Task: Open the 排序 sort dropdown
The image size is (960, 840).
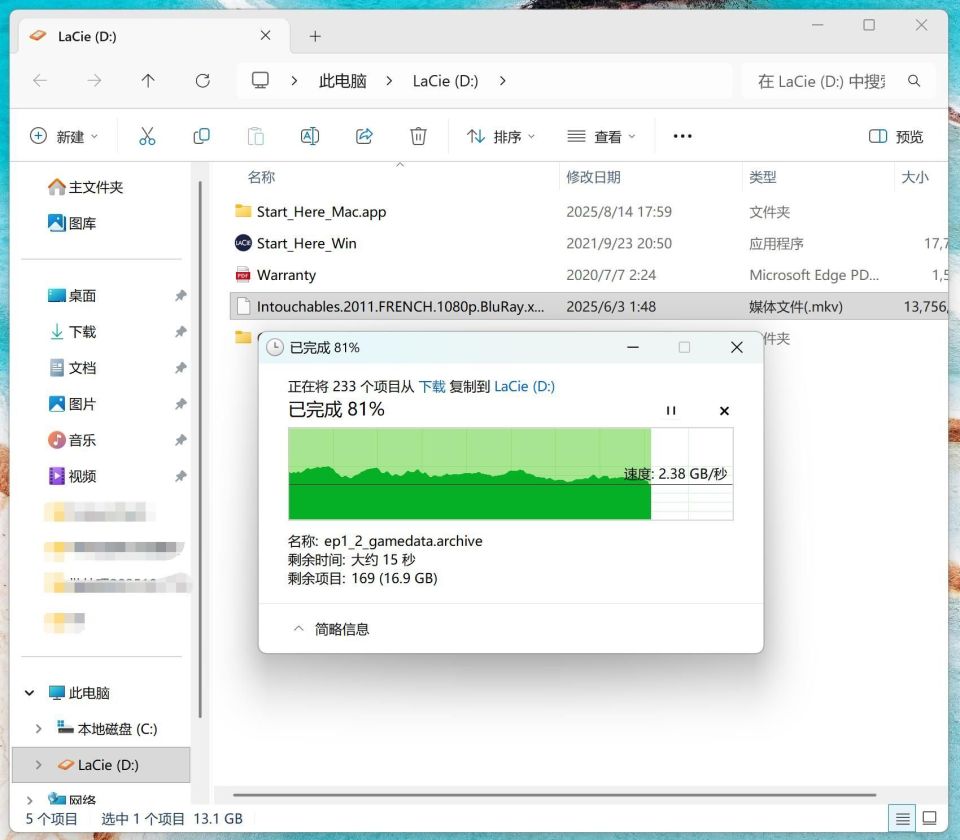Action: [500, 135]
